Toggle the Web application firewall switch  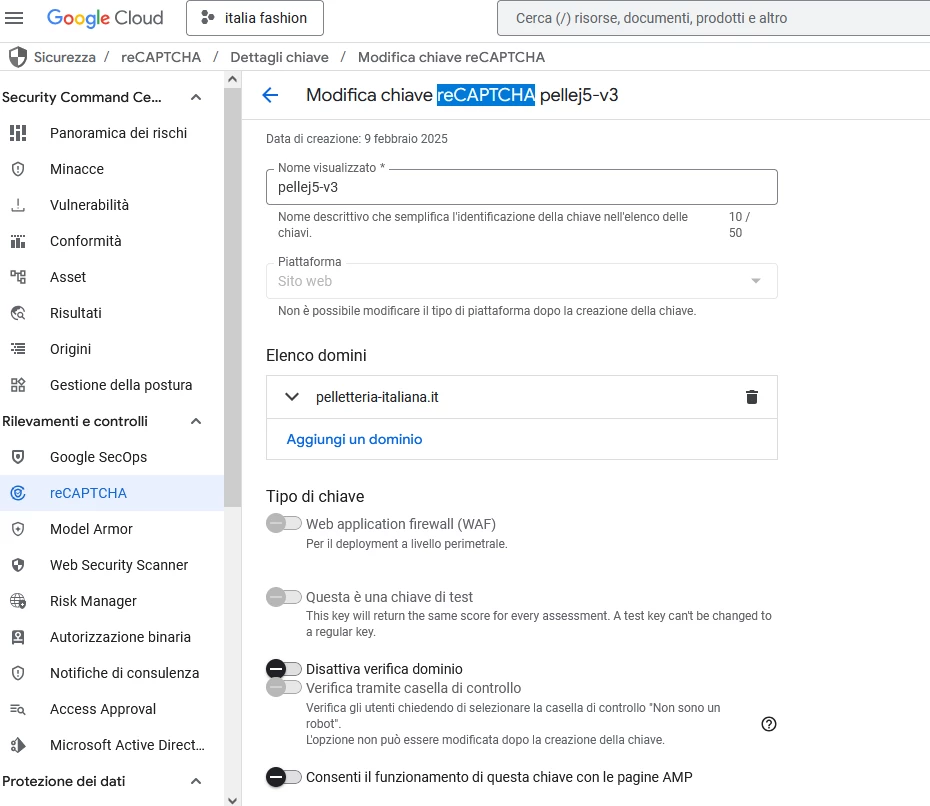pos(284,523)
